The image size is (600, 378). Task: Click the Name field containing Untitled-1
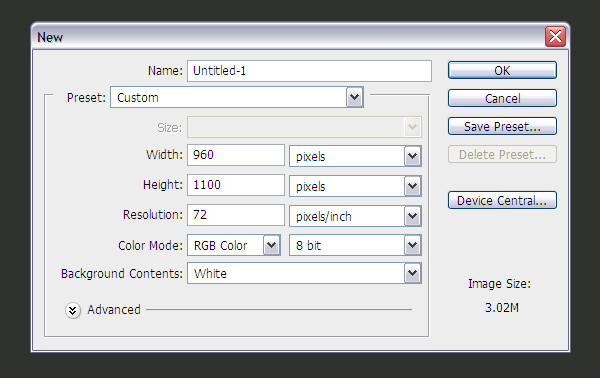[x=309, y=71]
